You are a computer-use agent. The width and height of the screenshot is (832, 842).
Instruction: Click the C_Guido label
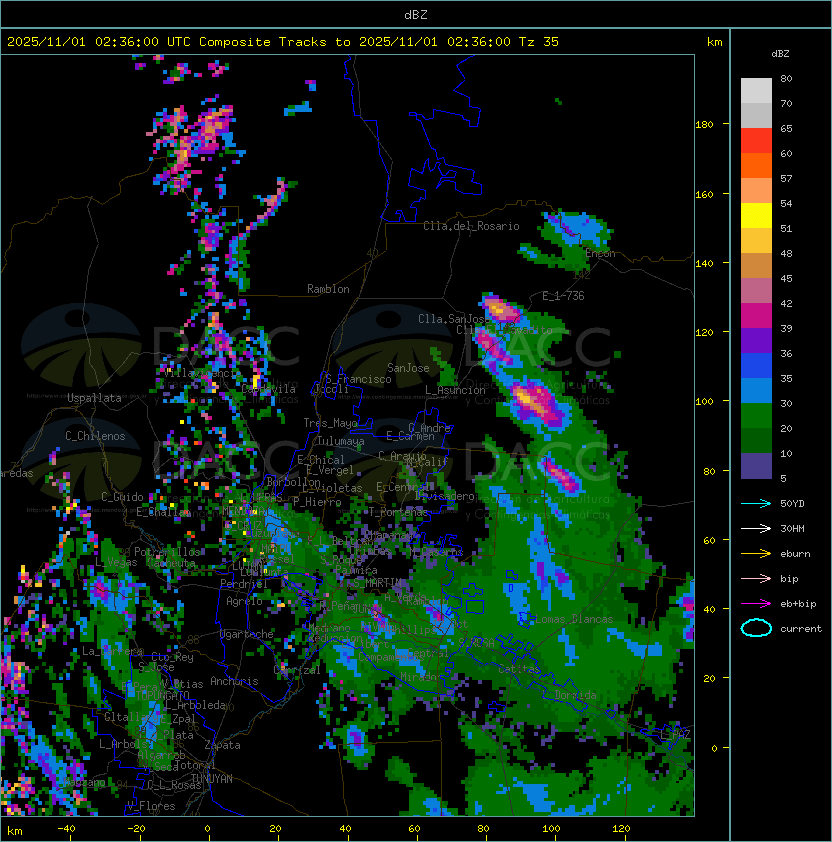tap(122, 497)
